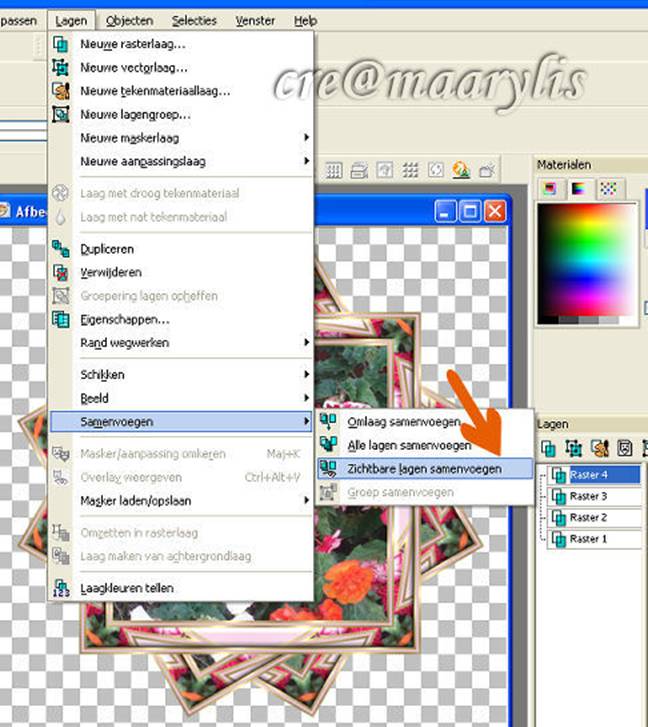Image resolution: width=648 pixels, height=727 pixels.
Task: Choose Alle lagen samenvoegen
Action: (x=425, y=445)
